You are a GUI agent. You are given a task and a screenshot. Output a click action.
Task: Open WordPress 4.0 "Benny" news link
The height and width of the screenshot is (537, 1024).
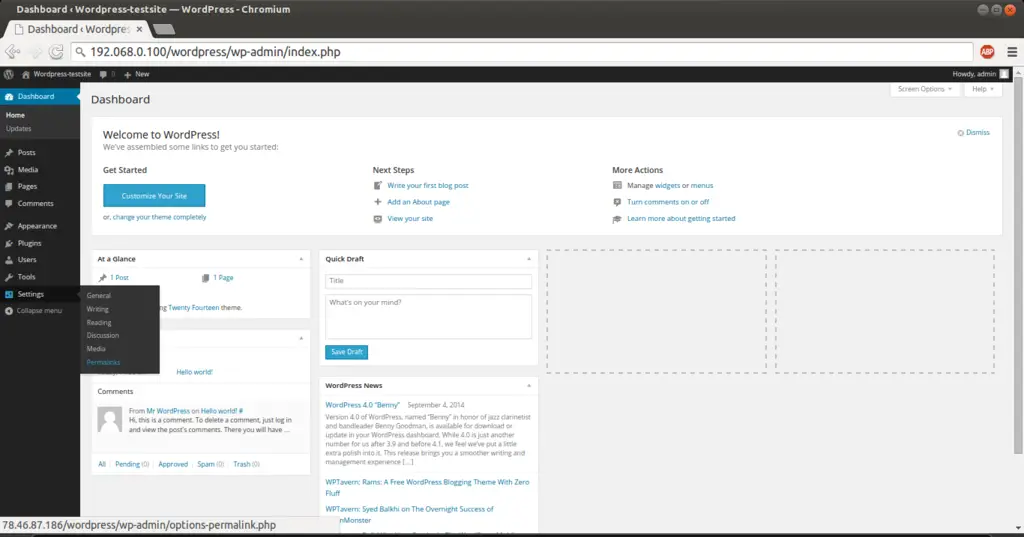pos(362,405)
